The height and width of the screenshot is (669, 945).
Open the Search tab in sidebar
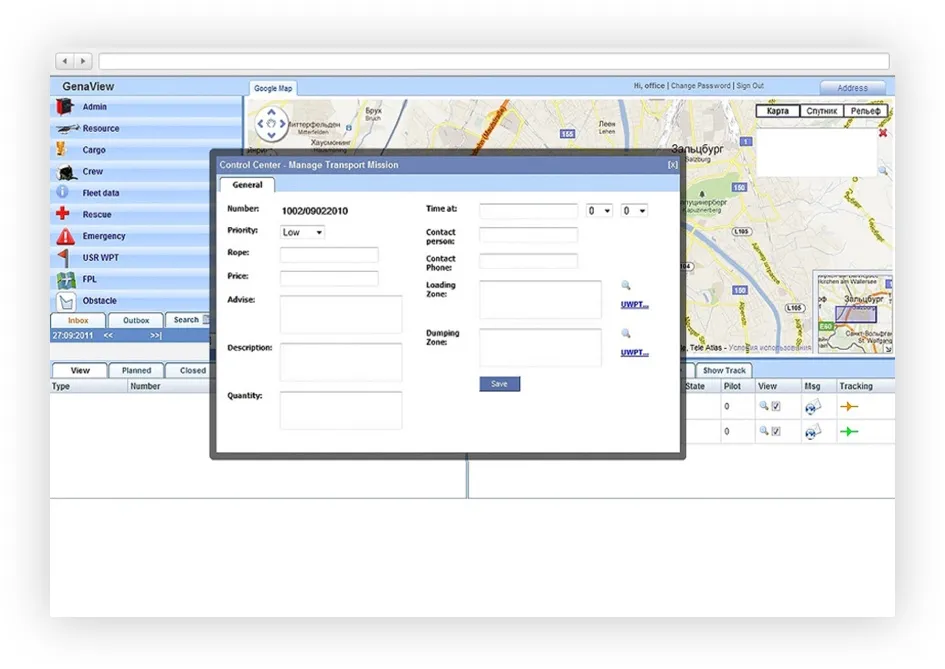click(187, 320)
